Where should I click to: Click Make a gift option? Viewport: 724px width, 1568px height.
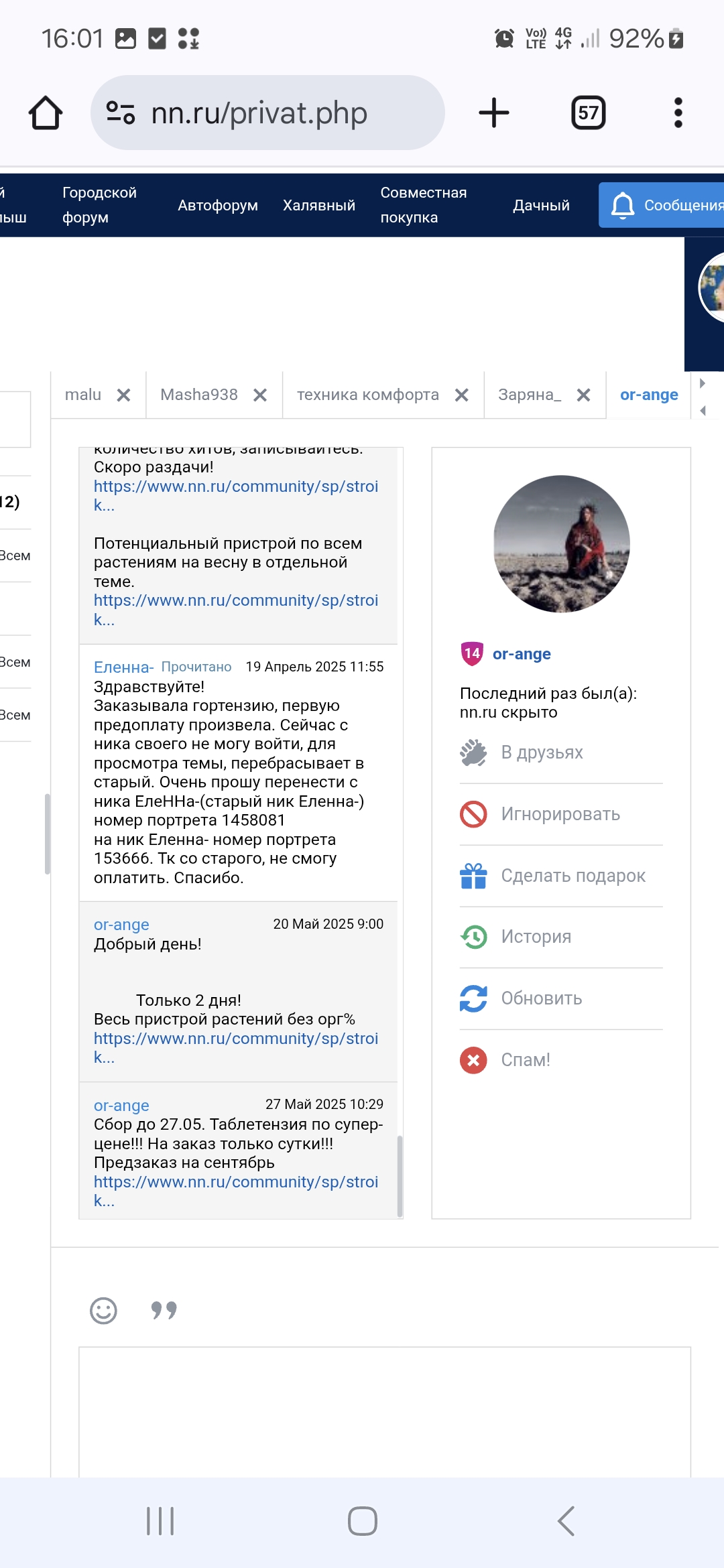(572, 876)
